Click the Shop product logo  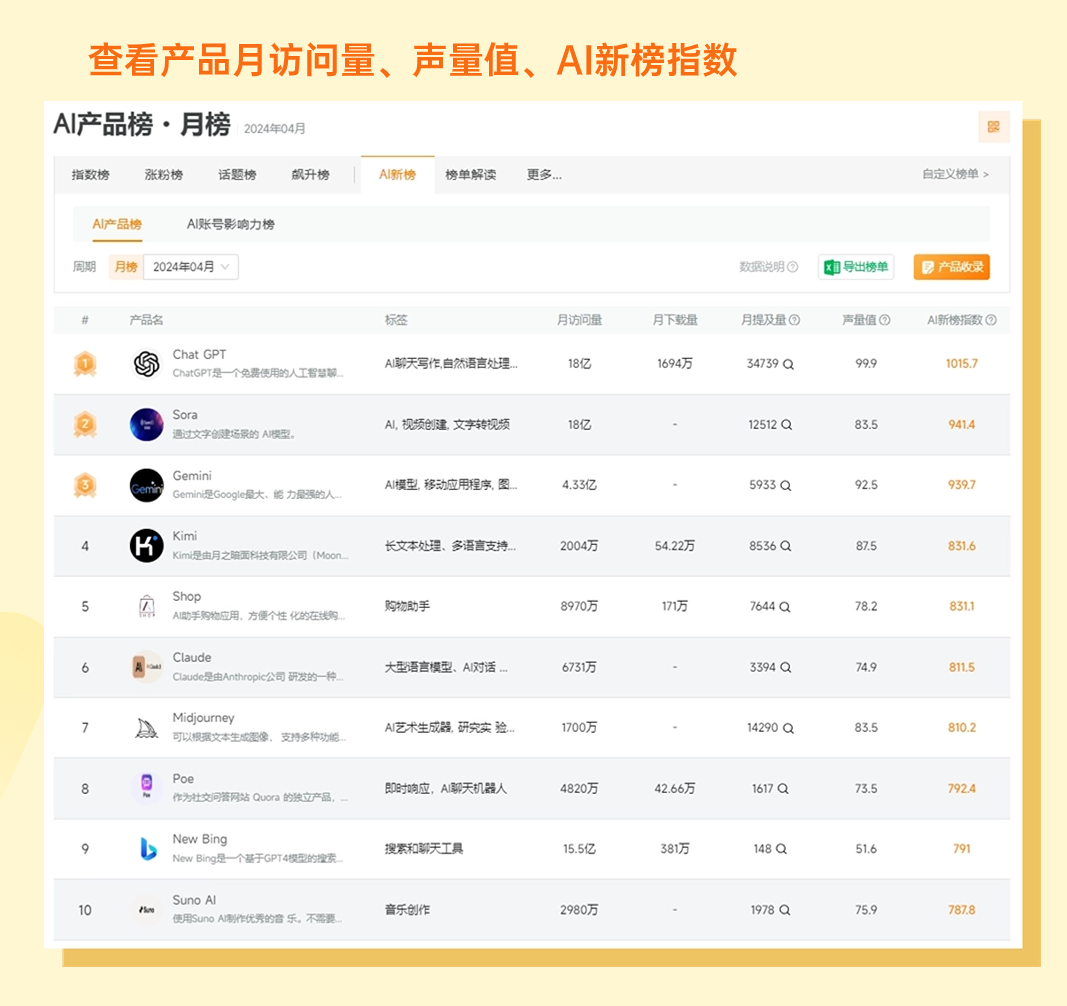pyautogui.click(x=146, y=606)
